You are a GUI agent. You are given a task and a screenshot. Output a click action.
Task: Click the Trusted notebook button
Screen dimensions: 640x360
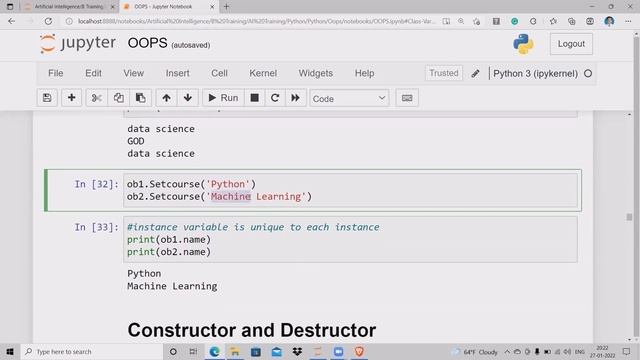tap(444, 73)
